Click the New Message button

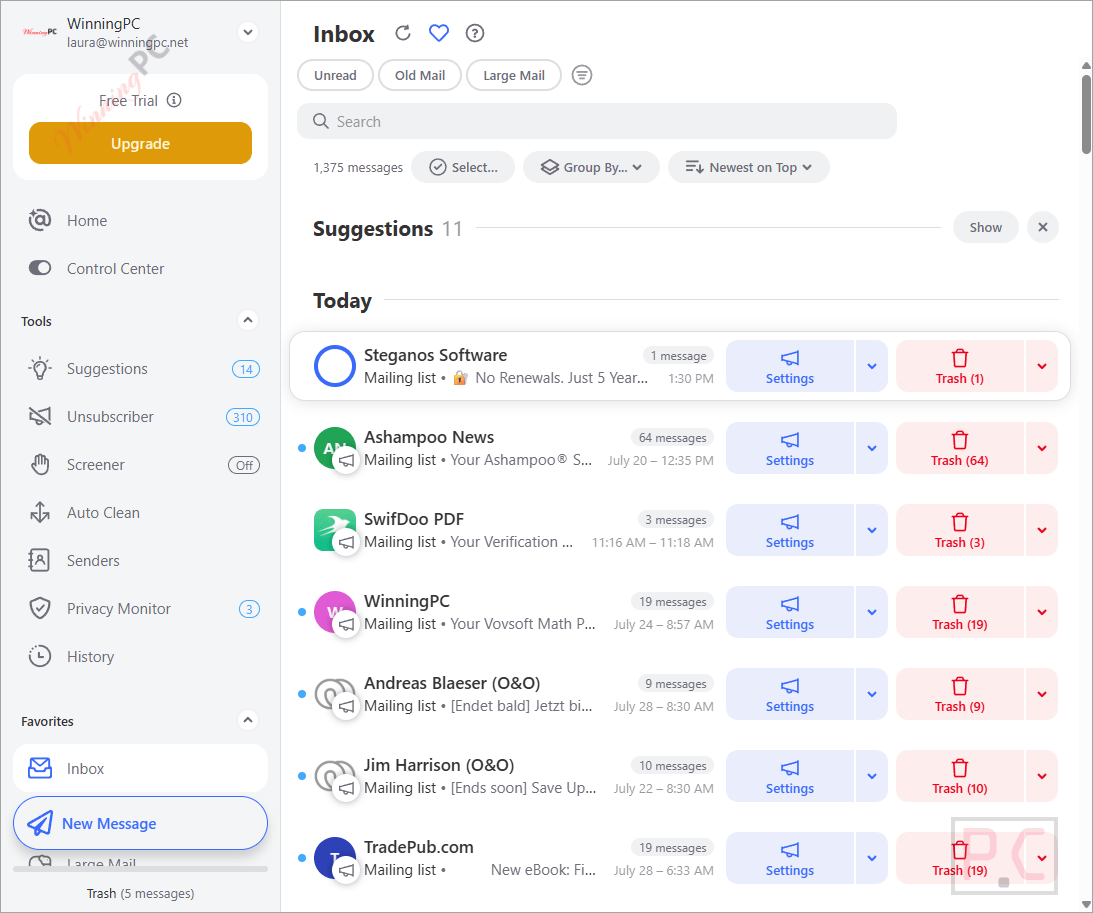tap(140, 823)
